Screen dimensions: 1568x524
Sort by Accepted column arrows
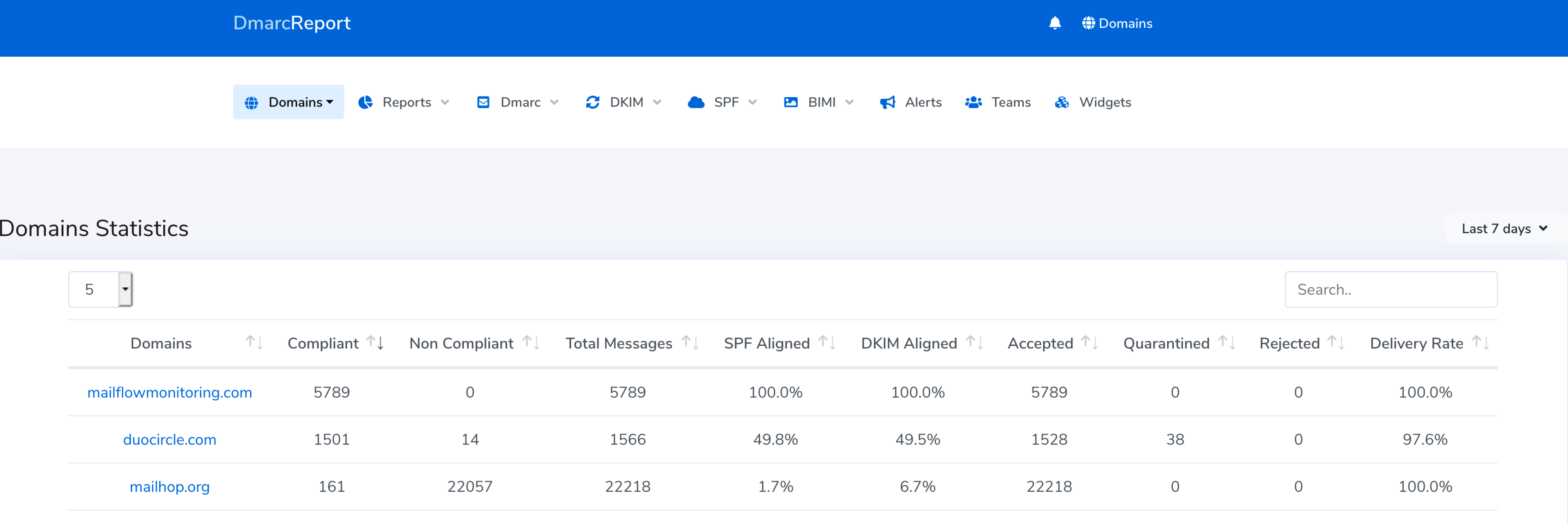1089,343
